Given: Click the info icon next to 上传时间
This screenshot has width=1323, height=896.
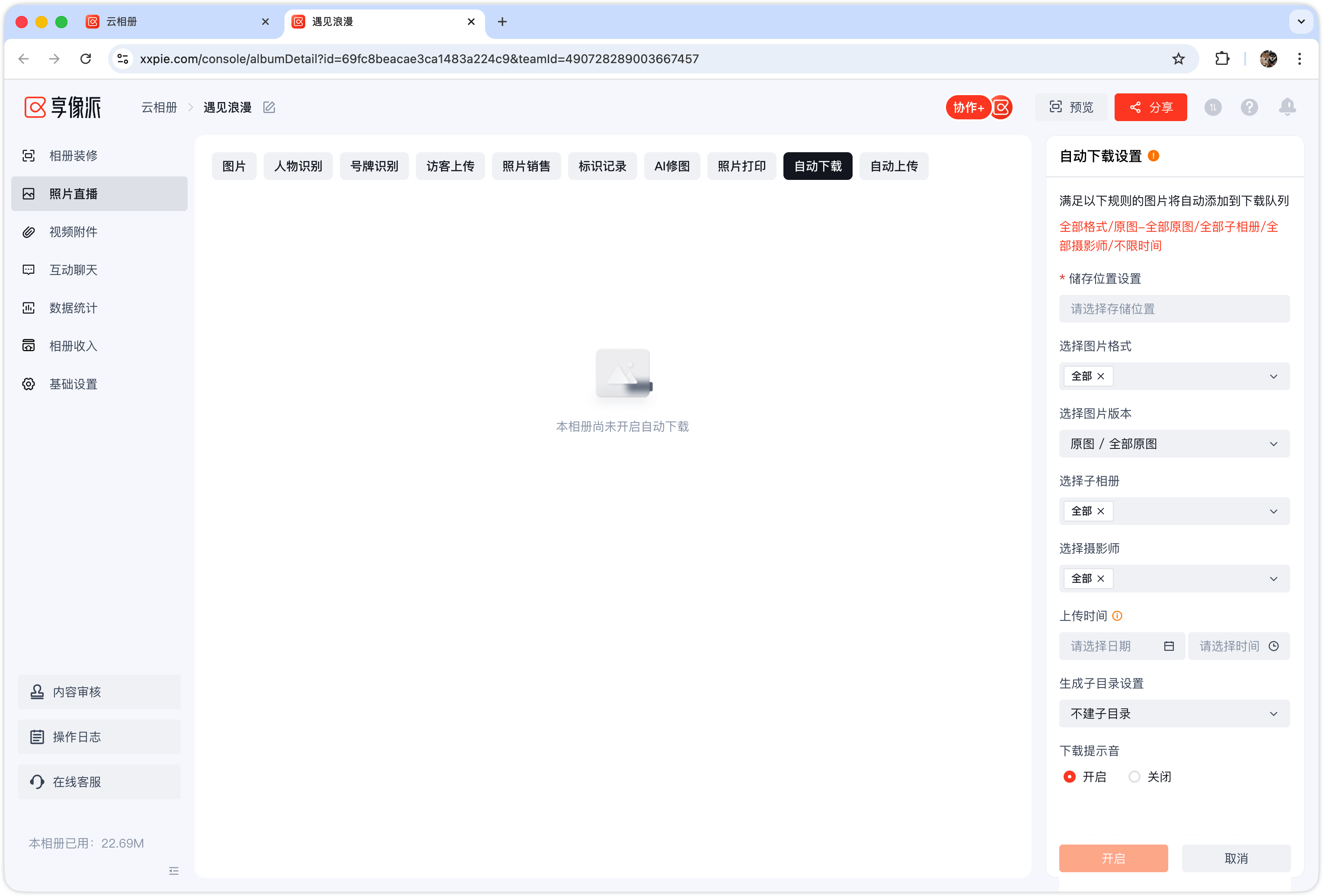Looking at the screenshot, I should click(1118, 615).
